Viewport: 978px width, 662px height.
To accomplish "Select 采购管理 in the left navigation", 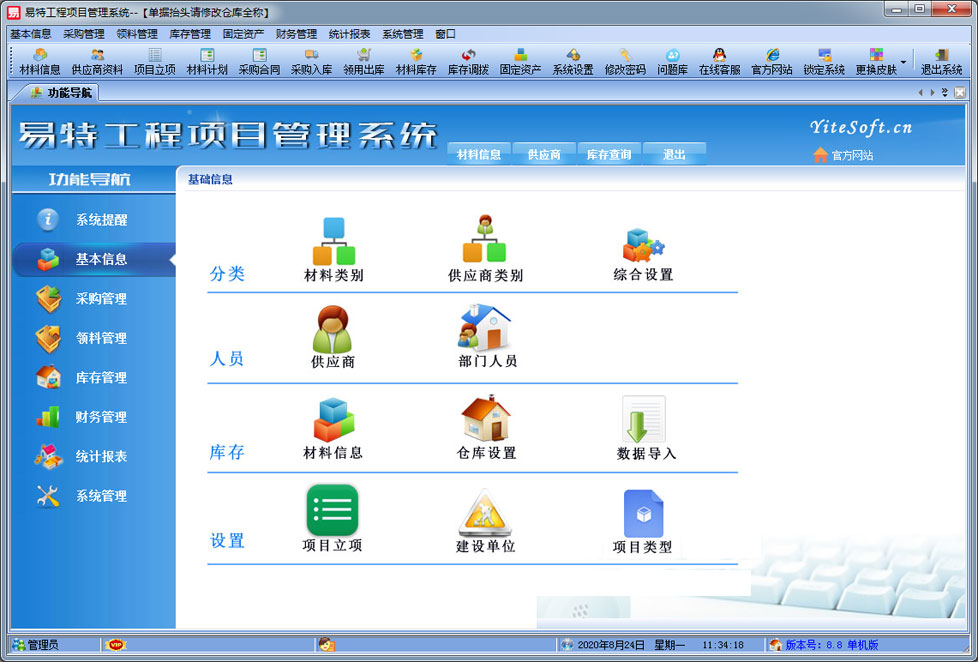I will (x=101, y=299).
